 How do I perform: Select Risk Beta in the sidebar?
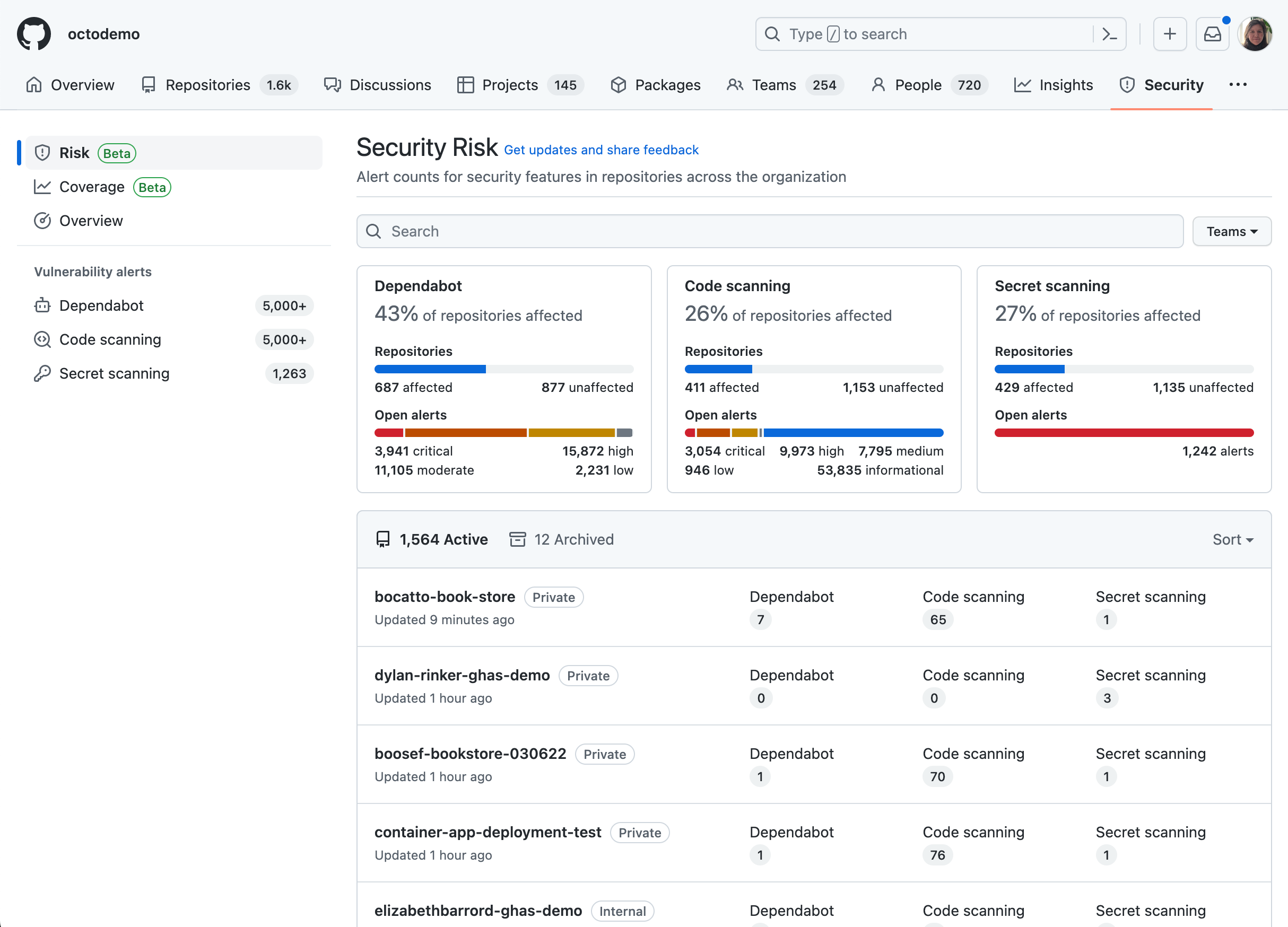click(174, 153)
